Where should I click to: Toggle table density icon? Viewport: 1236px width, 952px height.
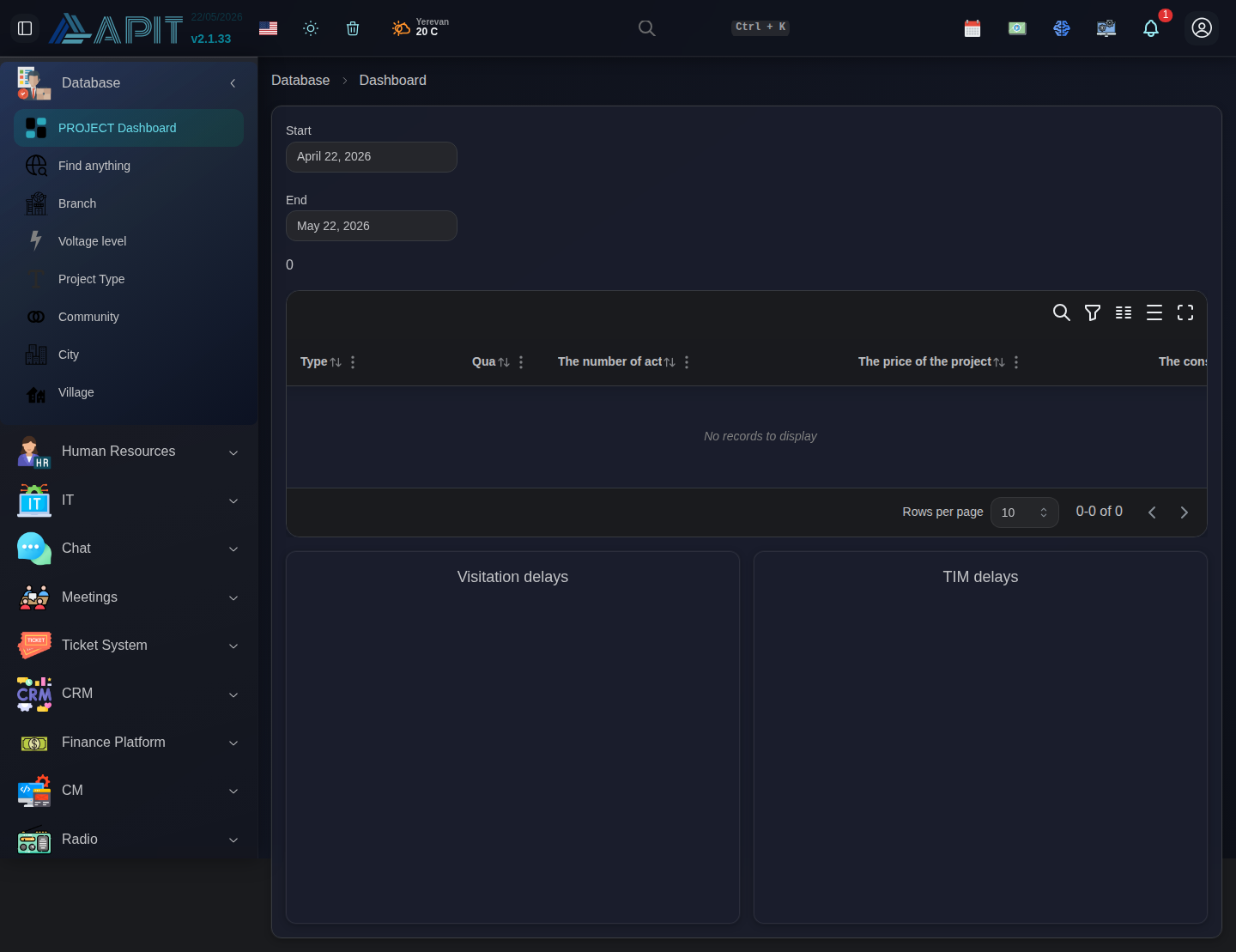click(1154, 312)
